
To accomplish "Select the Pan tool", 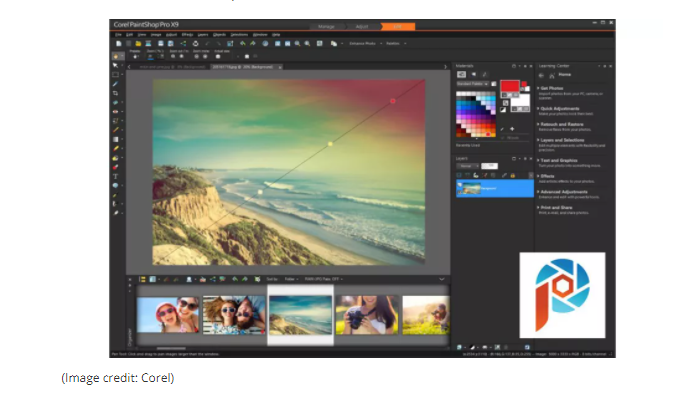I will (116, 56).
